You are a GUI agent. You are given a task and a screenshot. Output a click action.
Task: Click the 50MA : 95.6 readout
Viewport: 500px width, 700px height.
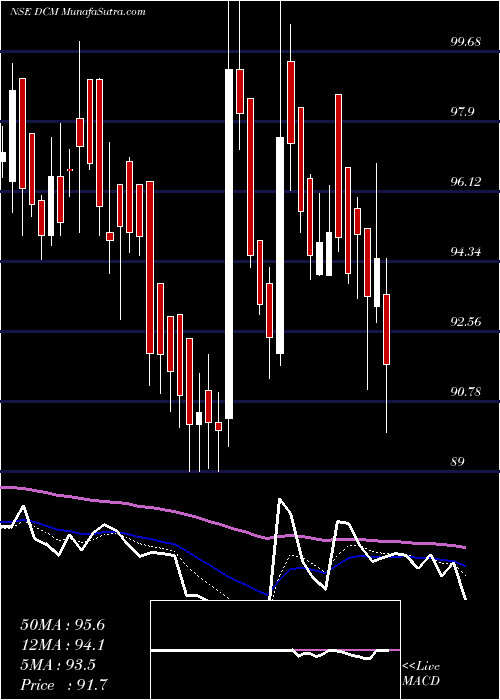point(62,625)
